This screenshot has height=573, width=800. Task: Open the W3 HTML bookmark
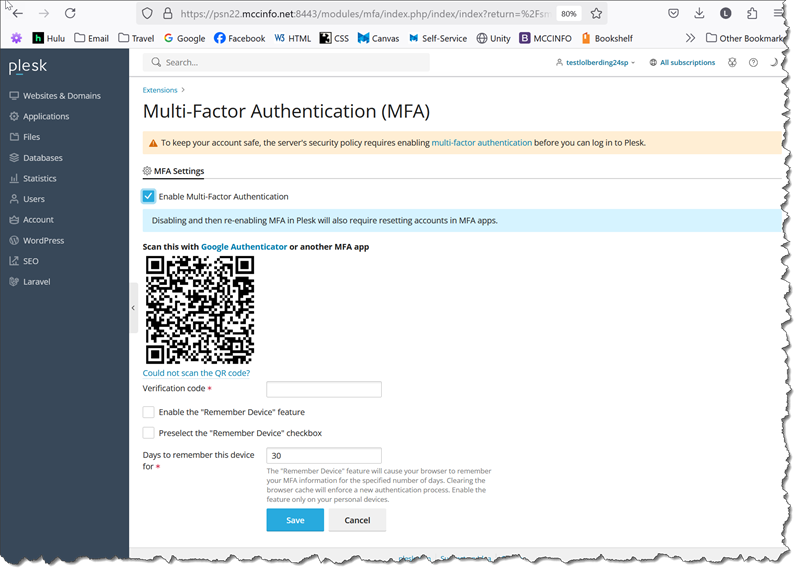[x=293, y=38]
